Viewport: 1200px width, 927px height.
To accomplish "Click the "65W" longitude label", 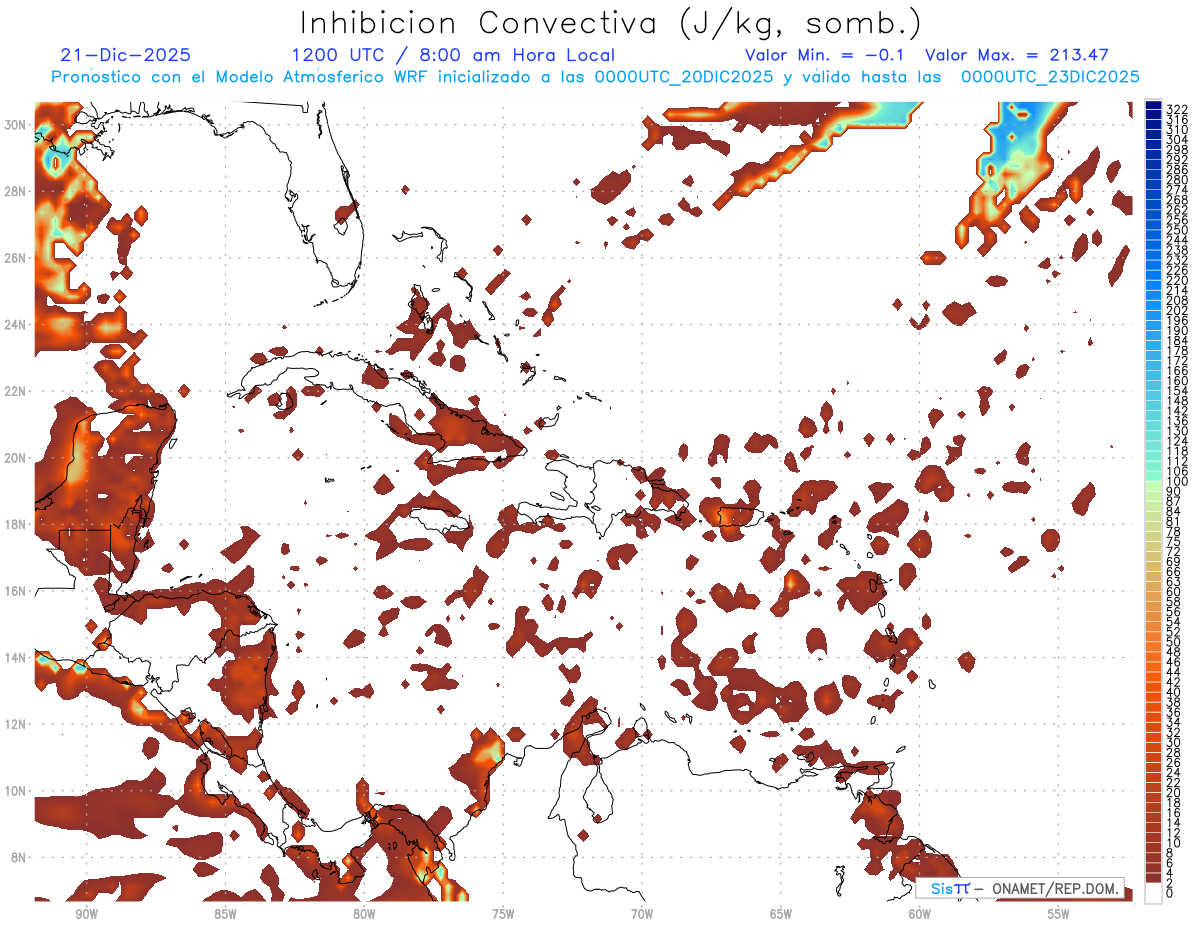I will click(780, 914).
